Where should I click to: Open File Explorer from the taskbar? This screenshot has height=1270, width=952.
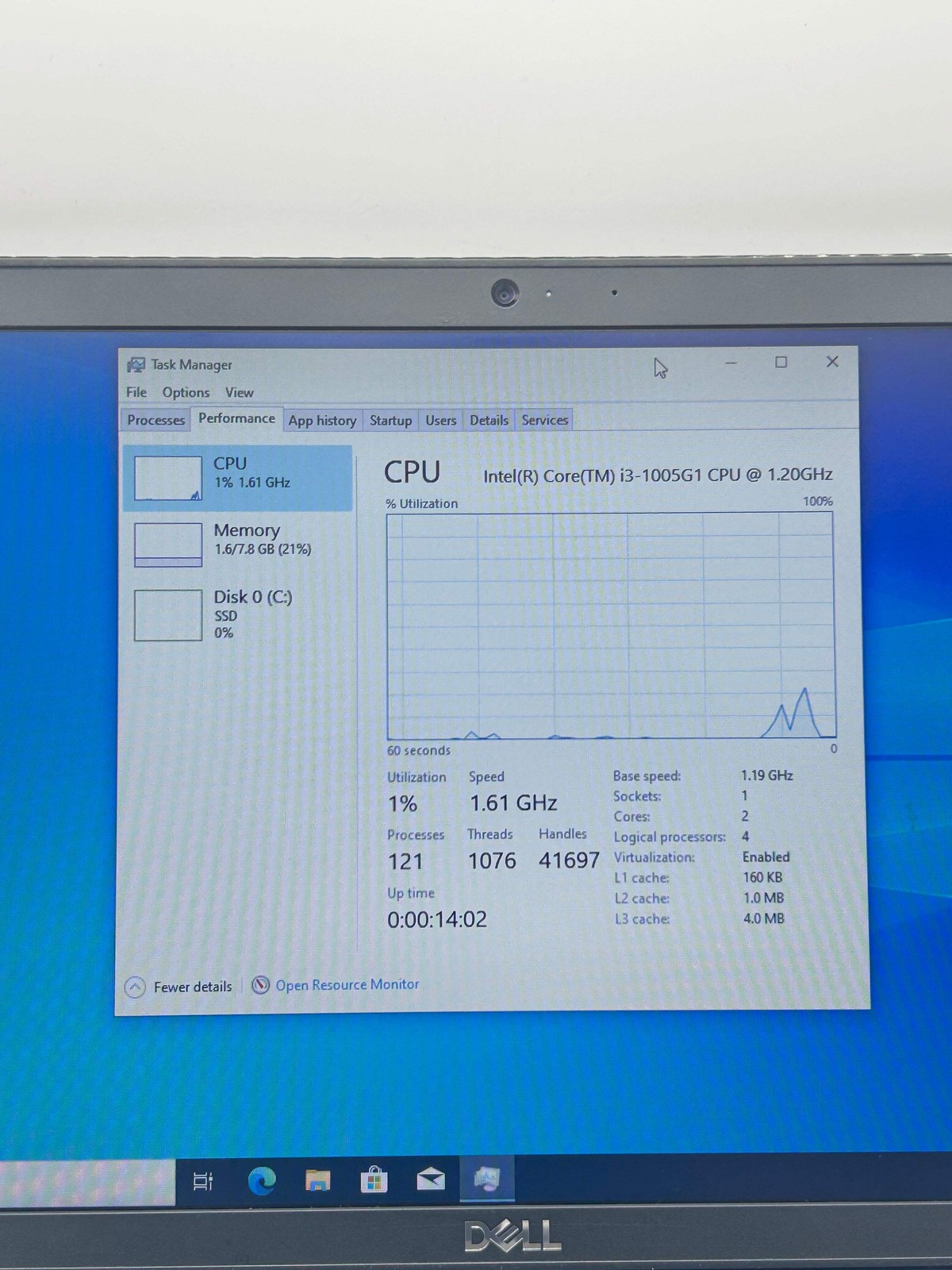(x=318, y=1181)
